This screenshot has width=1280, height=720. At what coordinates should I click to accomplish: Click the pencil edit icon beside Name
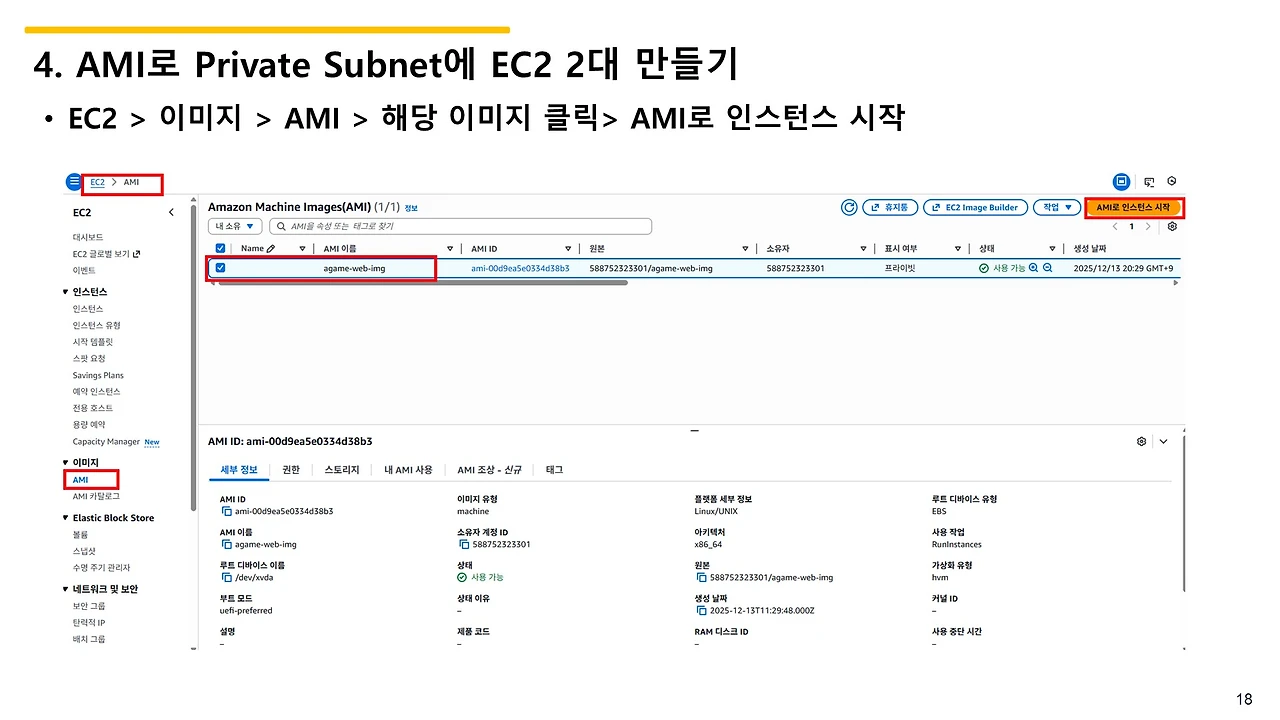pyautogui.click(x=271, y=248)
